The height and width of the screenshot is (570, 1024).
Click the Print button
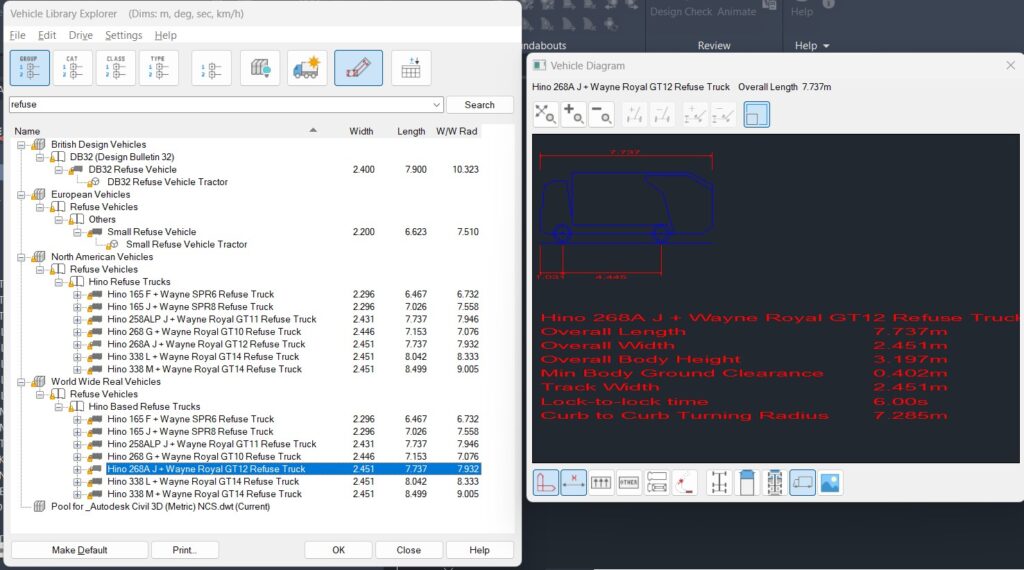(x=184, y=550)
